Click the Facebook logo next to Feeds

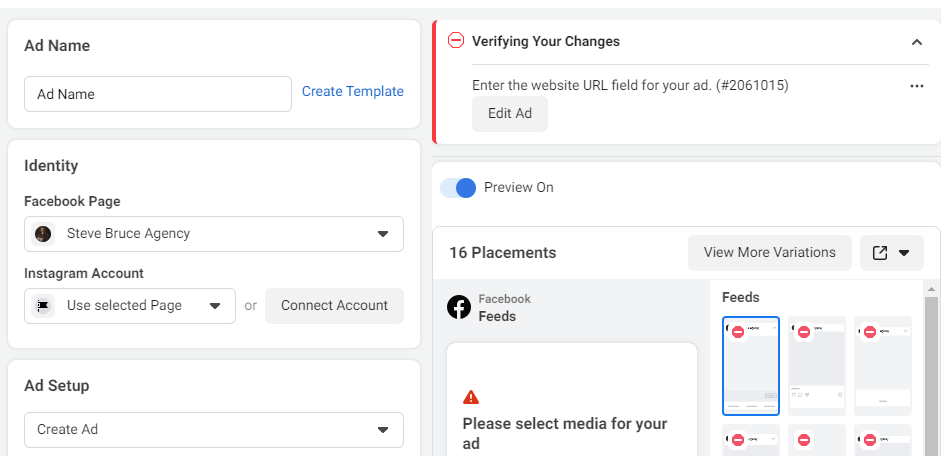coord(459,307)
